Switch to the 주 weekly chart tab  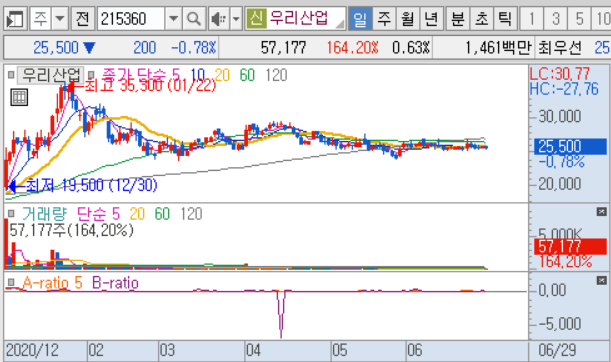pos(384,18)
